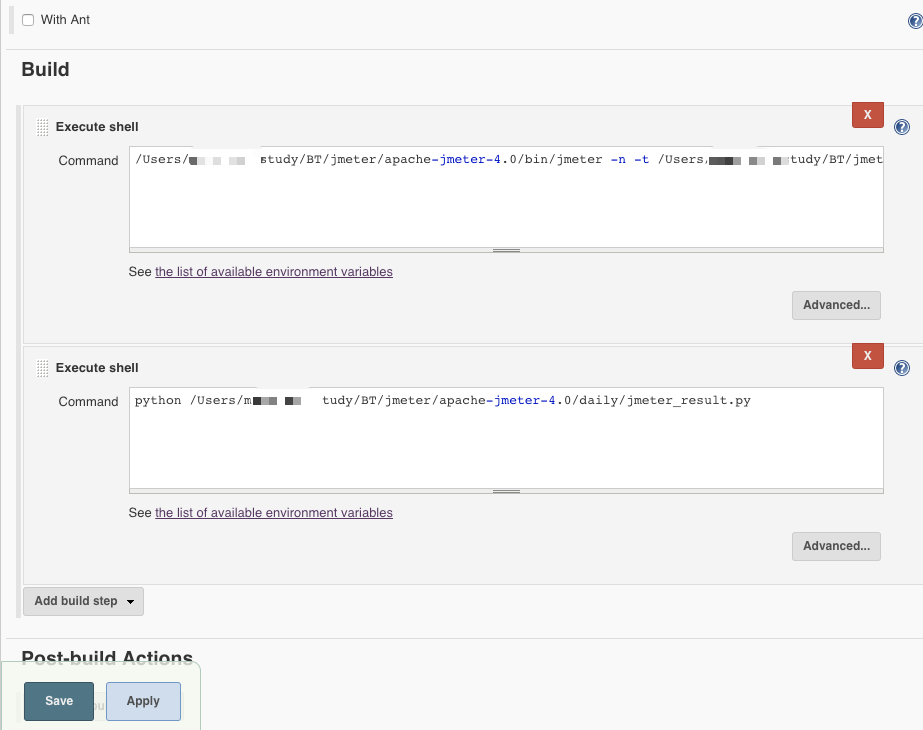Click the Build section heading

45,69
